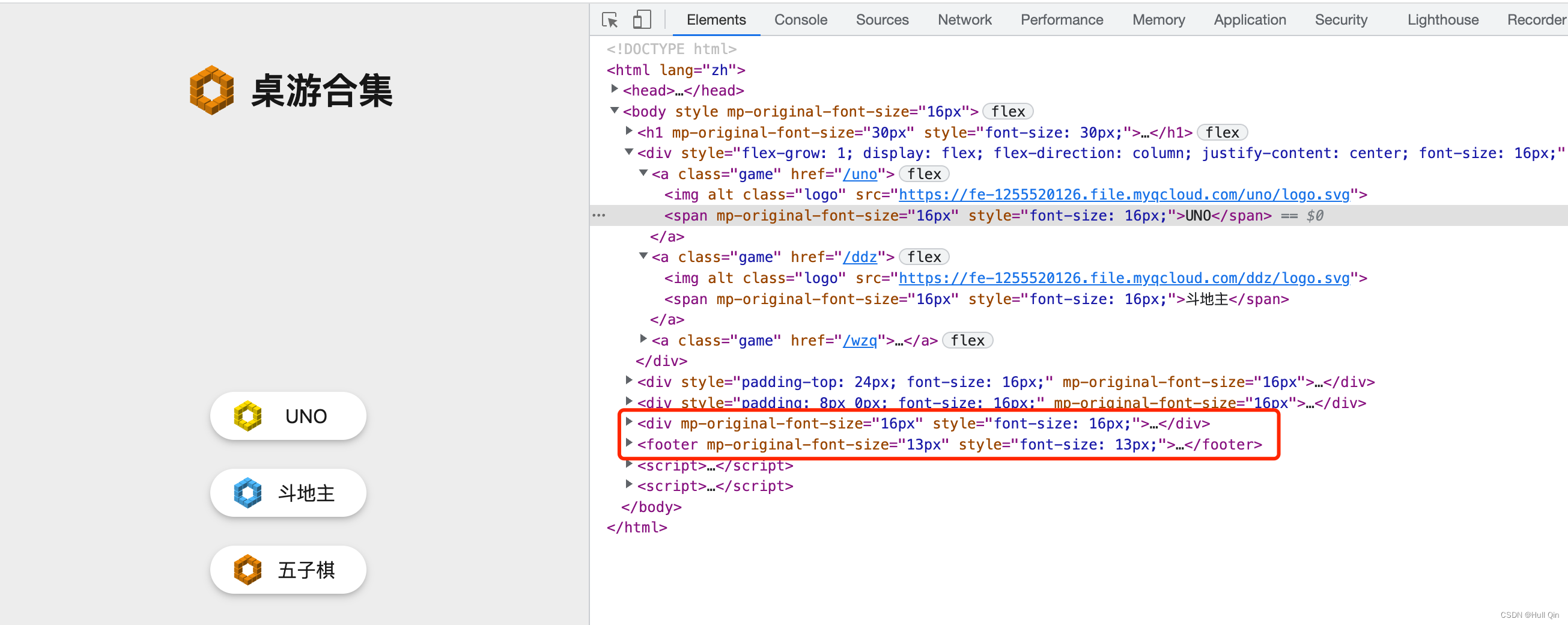Open the /ddz href link
1568x625 pixels.
[x=860, y=257]
